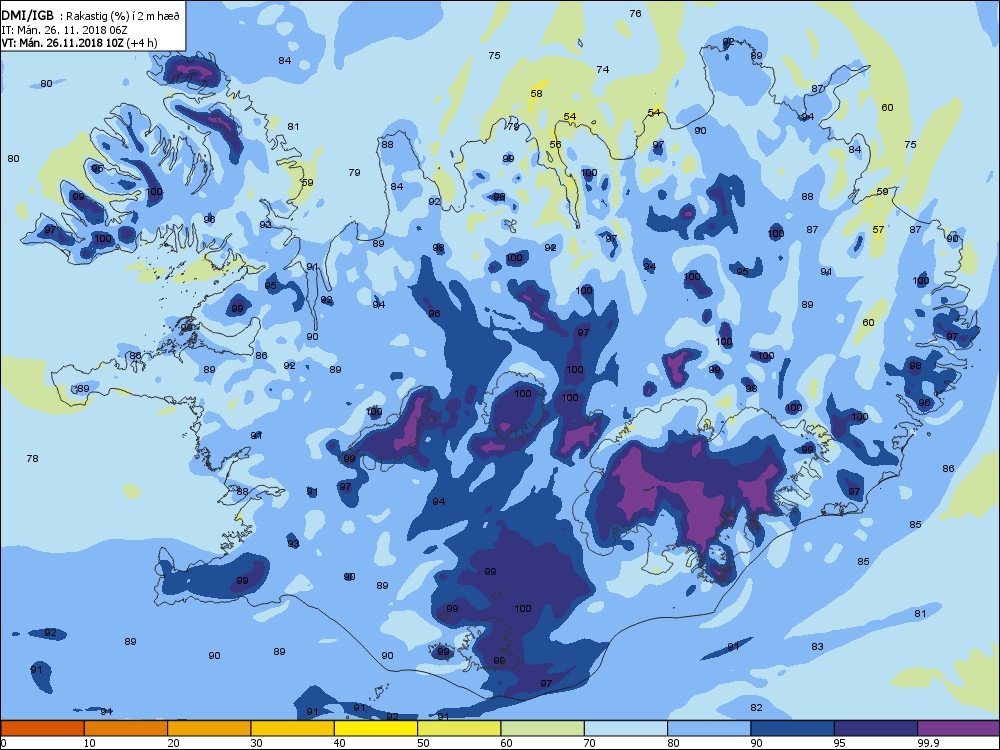The image size is (1000, 750).
Task: Click the '95' tick label in legend bar
Action: (839, 742)
